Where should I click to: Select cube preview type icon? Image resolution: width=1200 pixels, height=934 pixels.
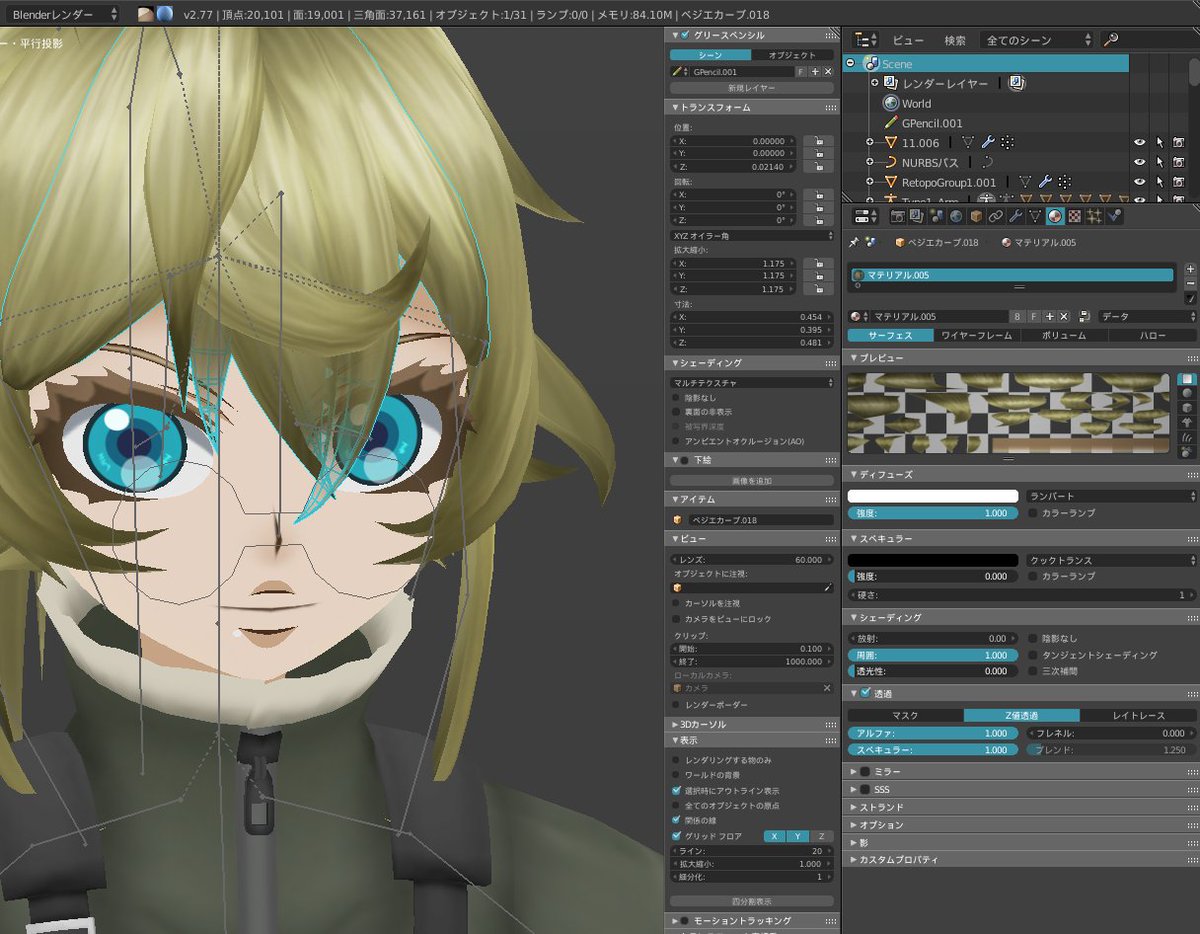pos(1187,408)
